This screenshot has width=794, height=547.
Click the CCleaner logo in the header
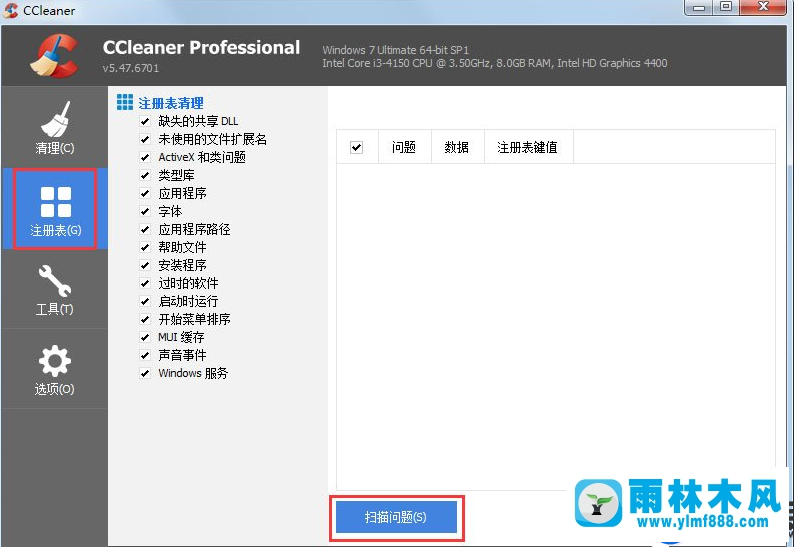[55, 56]
